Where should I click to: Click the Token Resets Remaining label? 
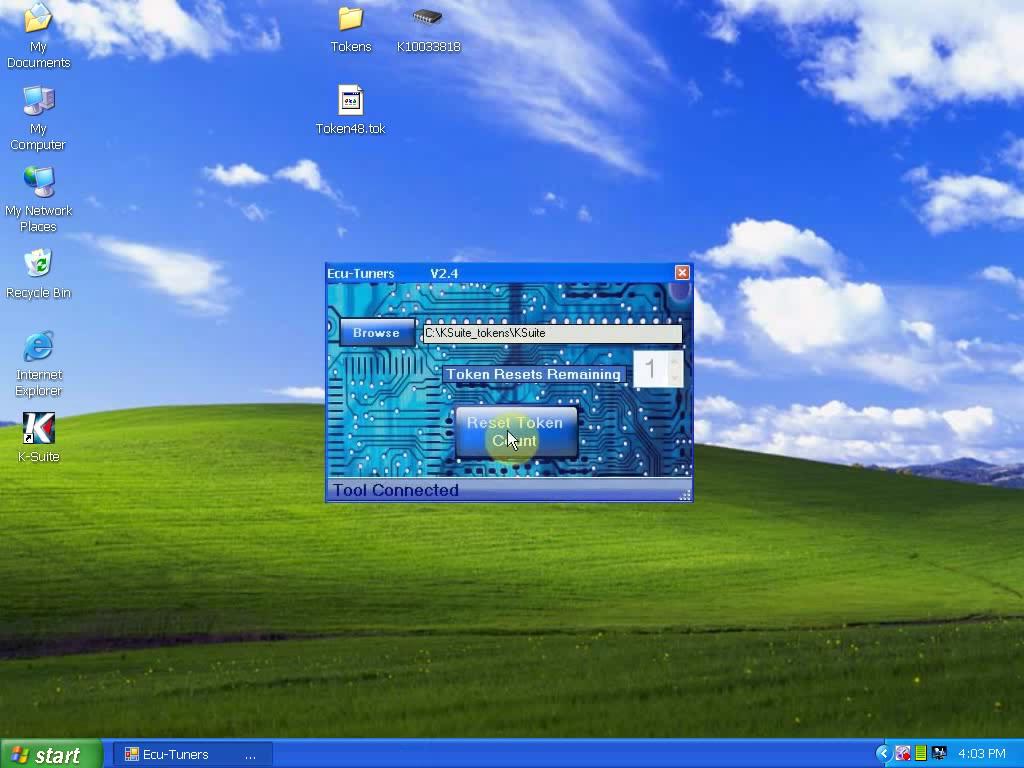pyautogui.click(x=533, y=374)
